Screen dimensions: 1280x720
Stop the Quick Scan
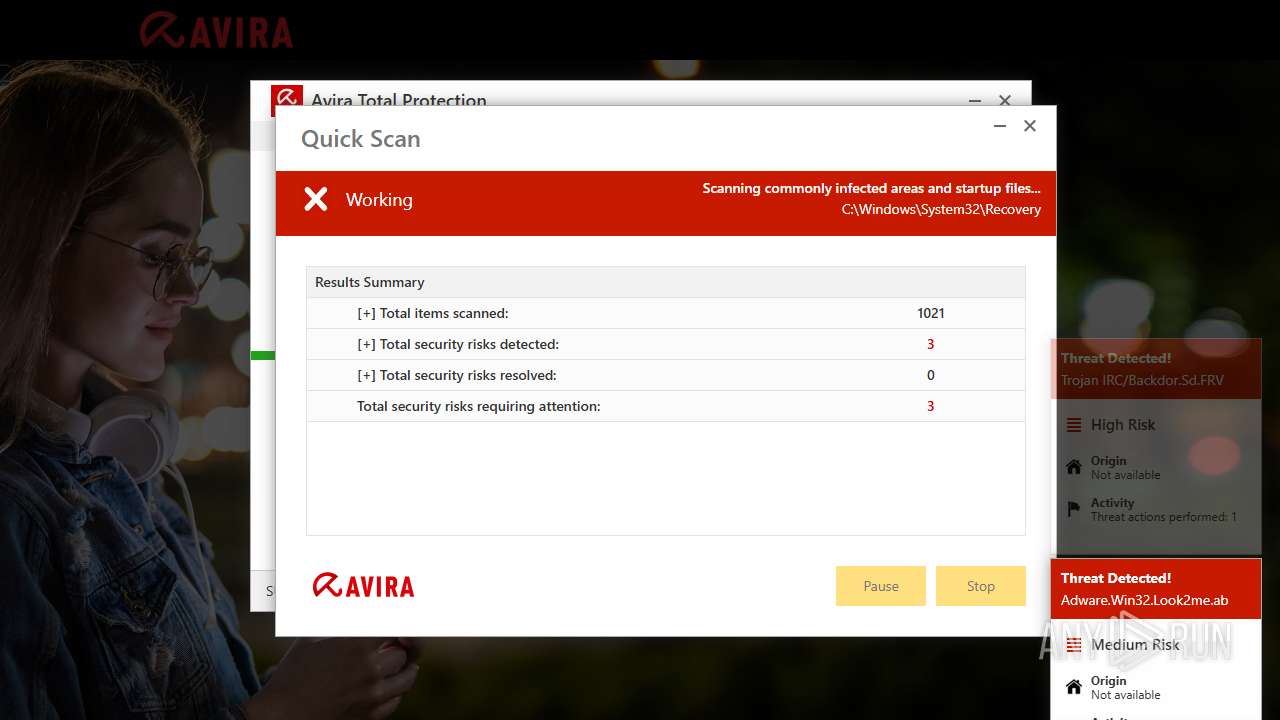tap(980, 586)
